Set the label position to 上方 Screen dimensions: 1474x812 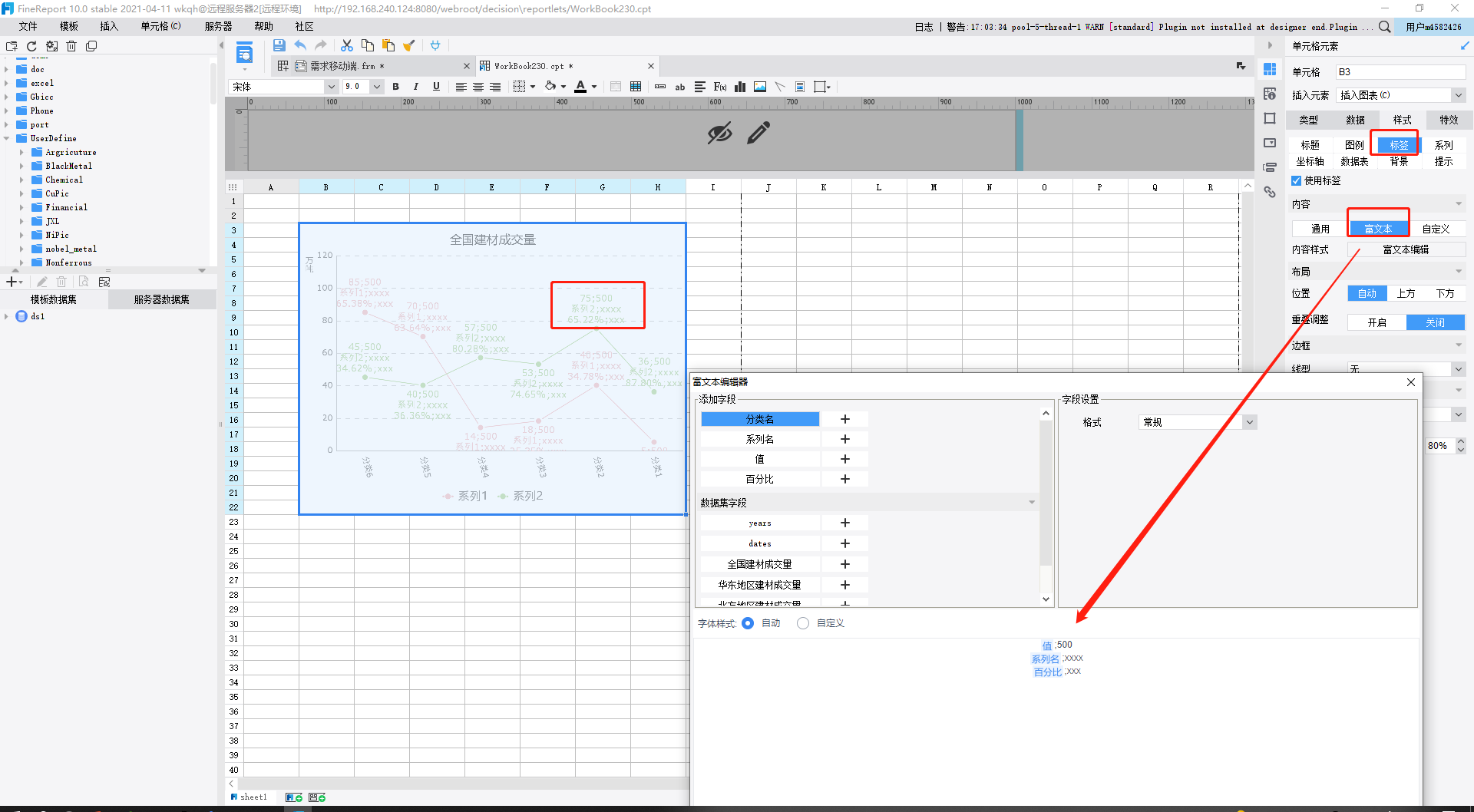pyautogui.click(x=1406, y=293)
